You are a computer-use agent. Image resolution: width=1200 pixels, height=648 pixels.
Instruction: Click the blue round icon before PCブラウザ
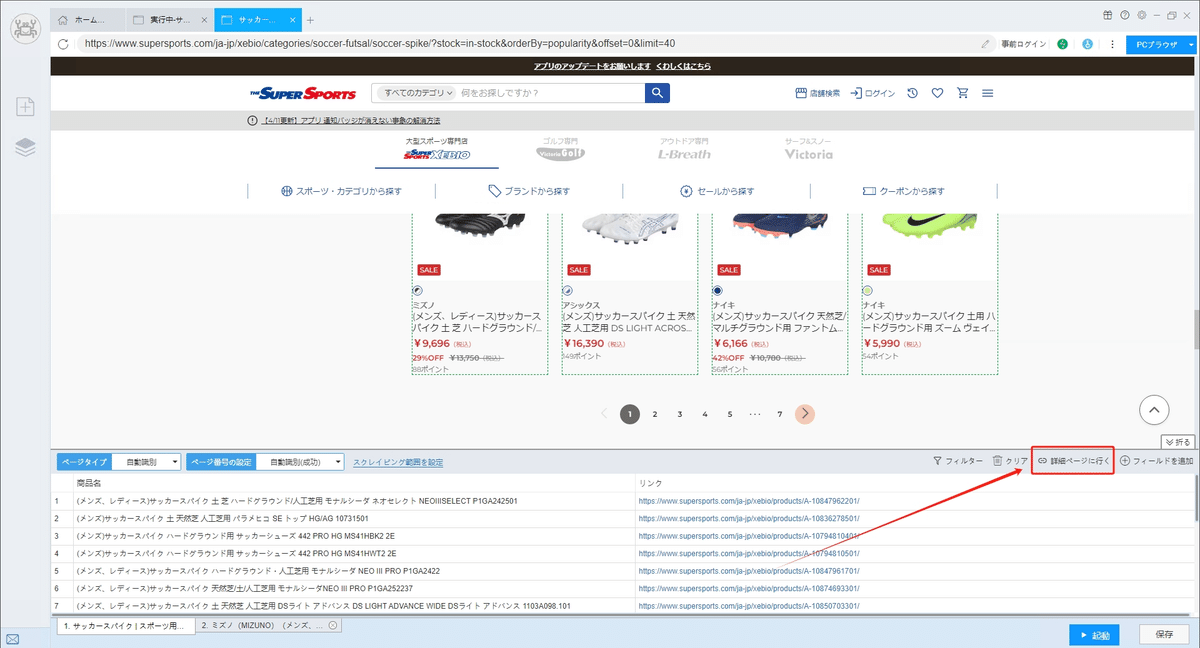[x=1086, y=44]
